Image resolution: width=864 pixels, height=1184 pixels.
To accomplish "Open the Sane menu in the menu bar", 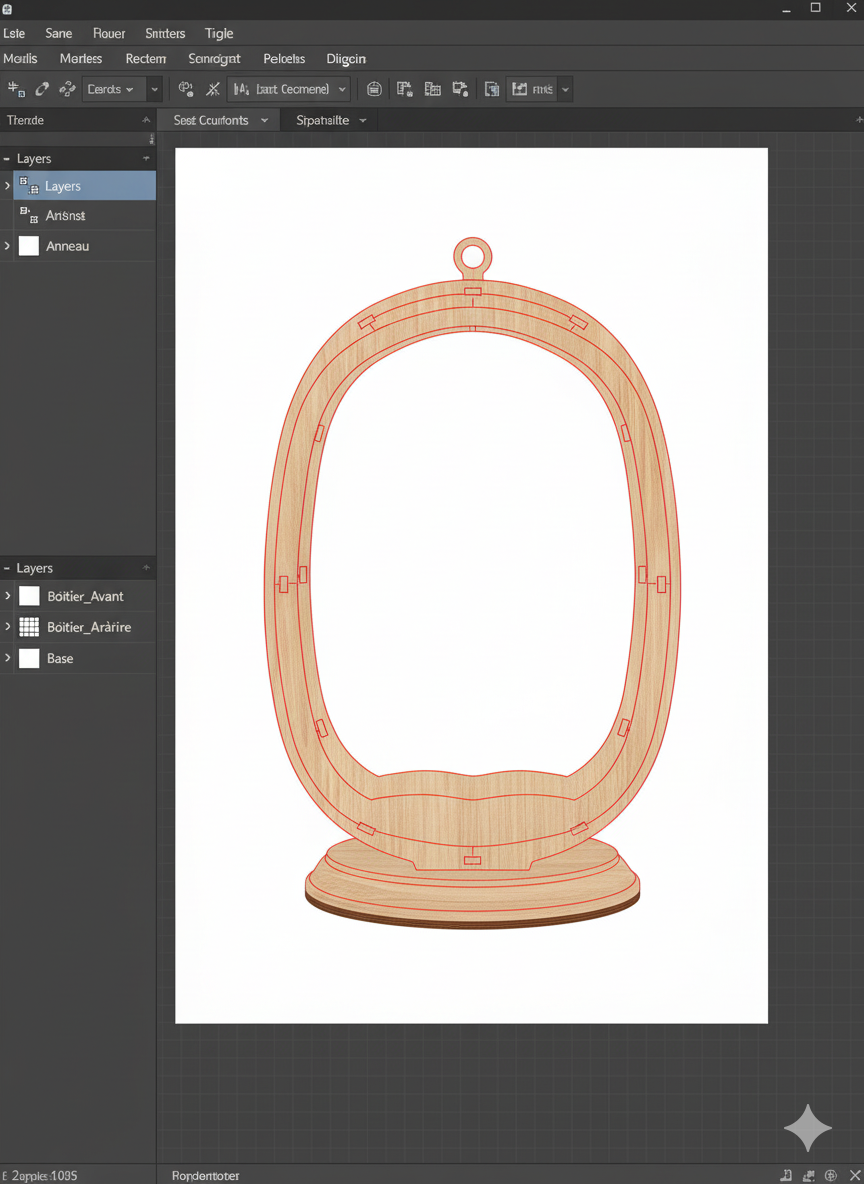I will click(x=59, y=34).
